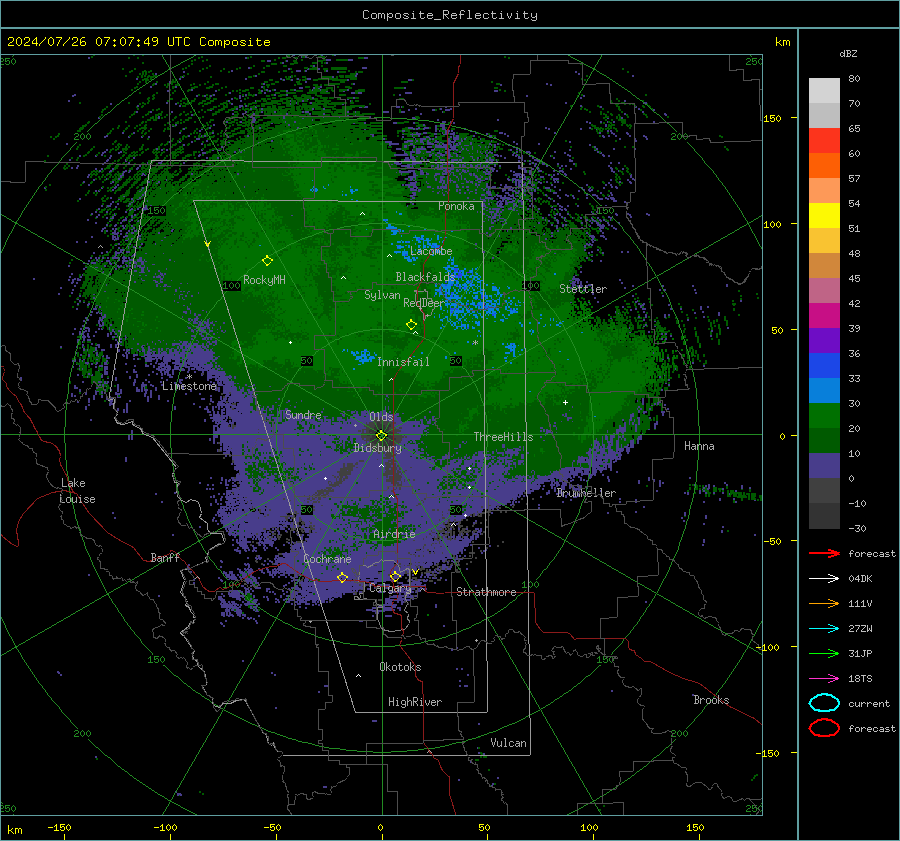Click the magenta 18TS arrow legend icon
Screen dimensions: 900x841
(x=824, y=679)
